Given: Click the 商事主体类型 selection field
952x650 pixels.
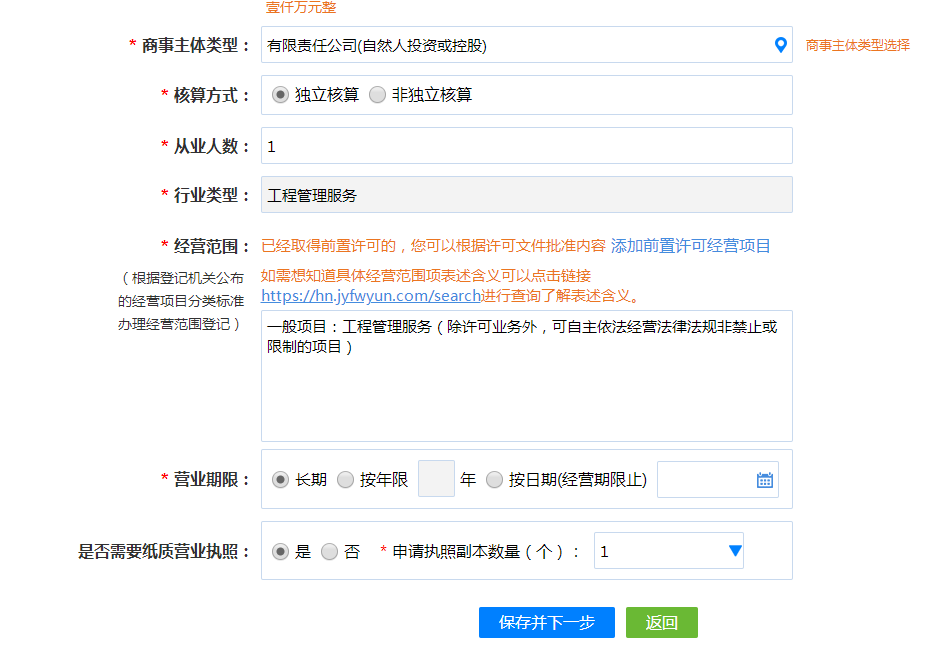Looking at the screenshot, I should coord(526,45).
